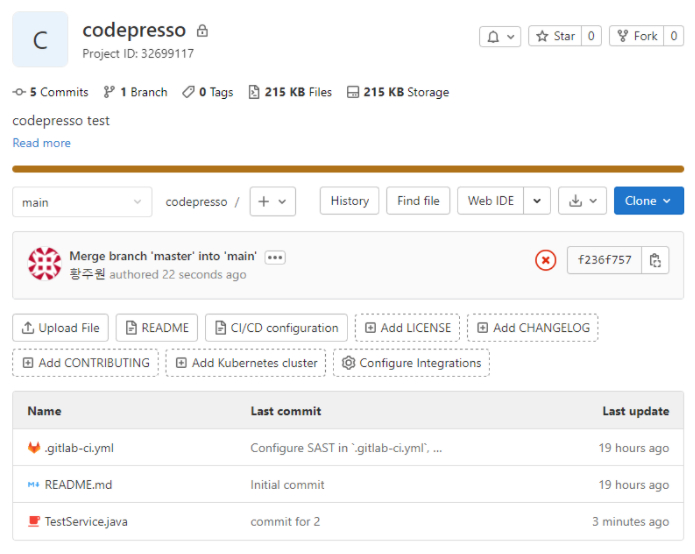Viewport: 695px width, 554px height.
Task: Click Add Kubernetes cluster
Action: point(246,363)
